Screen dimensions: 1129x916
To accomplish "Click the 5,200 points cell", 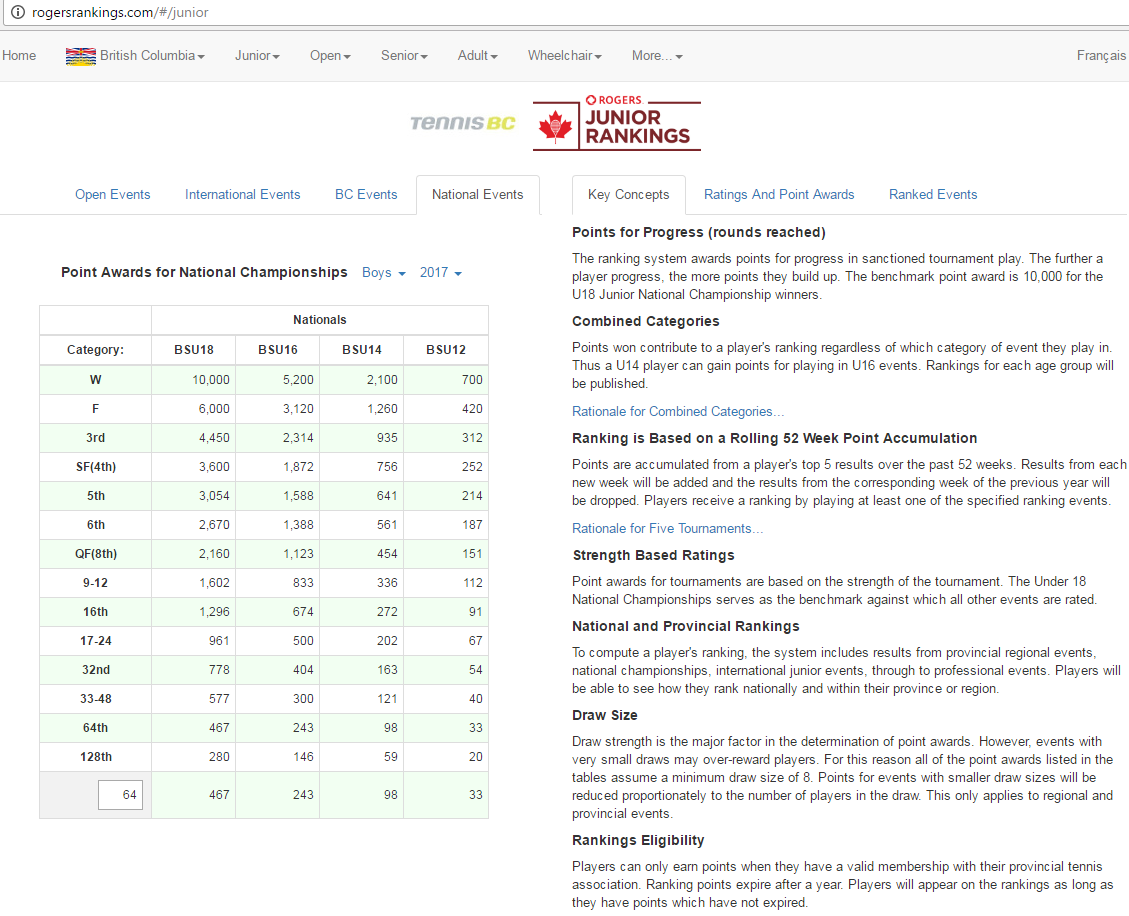I will tap(278, 380).
